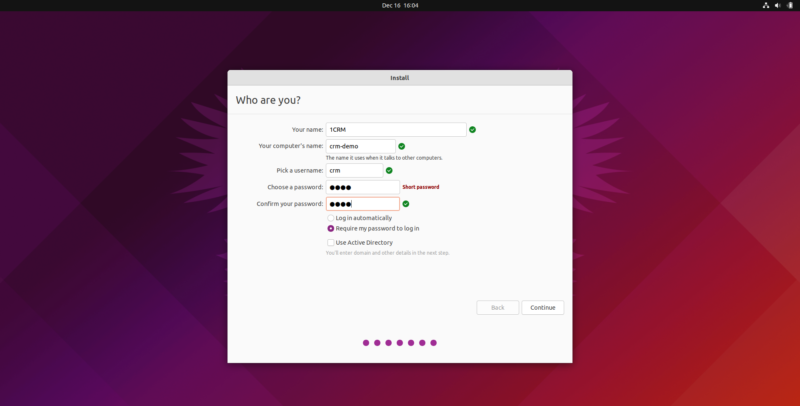
Task: Open the power icon in top bar
Action: coord(790,6)
